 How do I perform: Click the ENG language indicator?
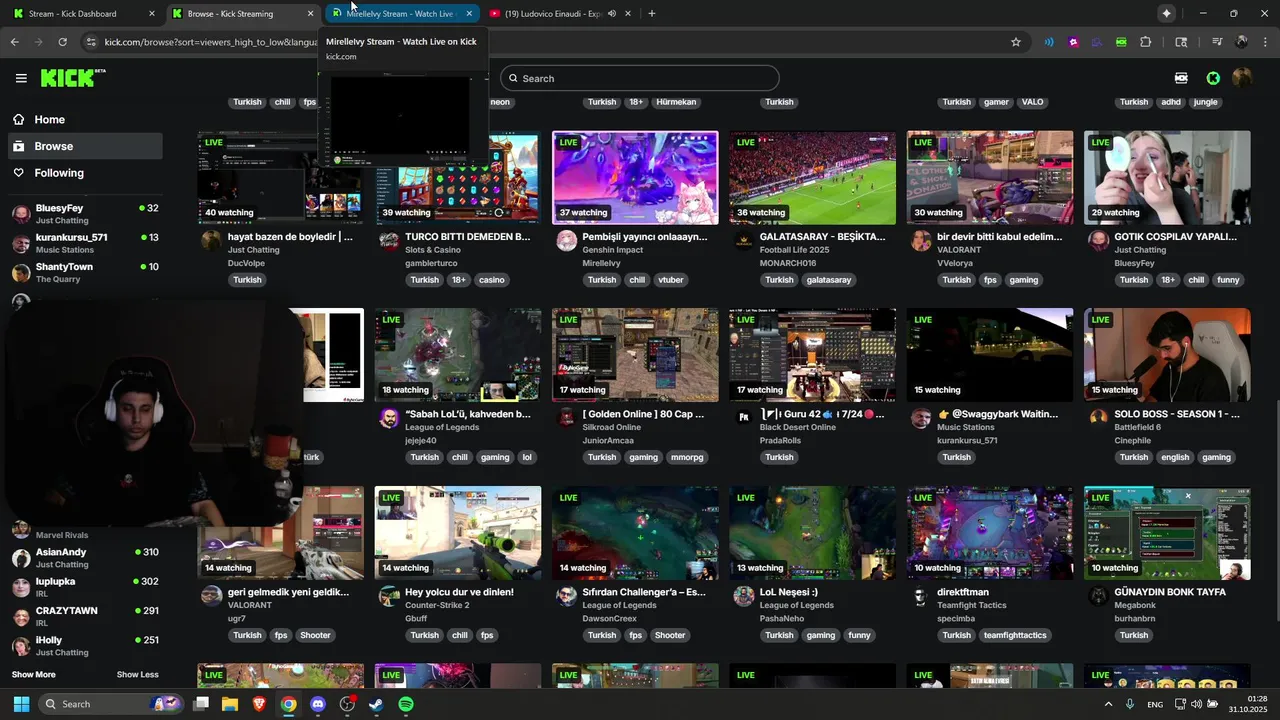1155,704
